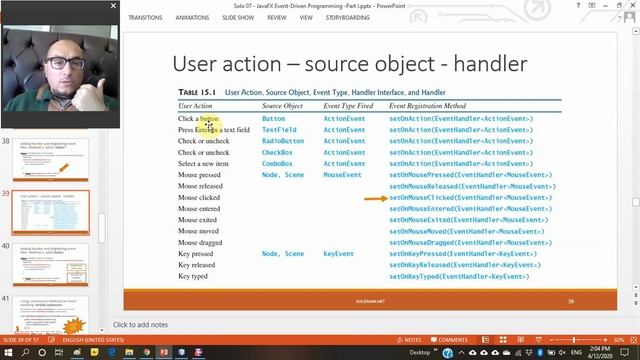640x360 pixels.
Task: Open clock showing 2:04 PM
Action: click(600, 352)
